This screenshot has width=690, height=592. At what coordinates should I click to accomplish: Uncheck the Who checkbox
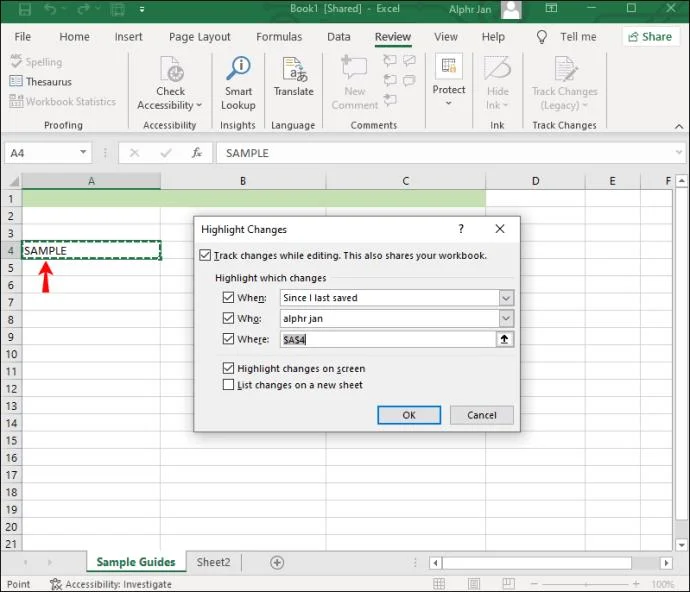(228, 318)
